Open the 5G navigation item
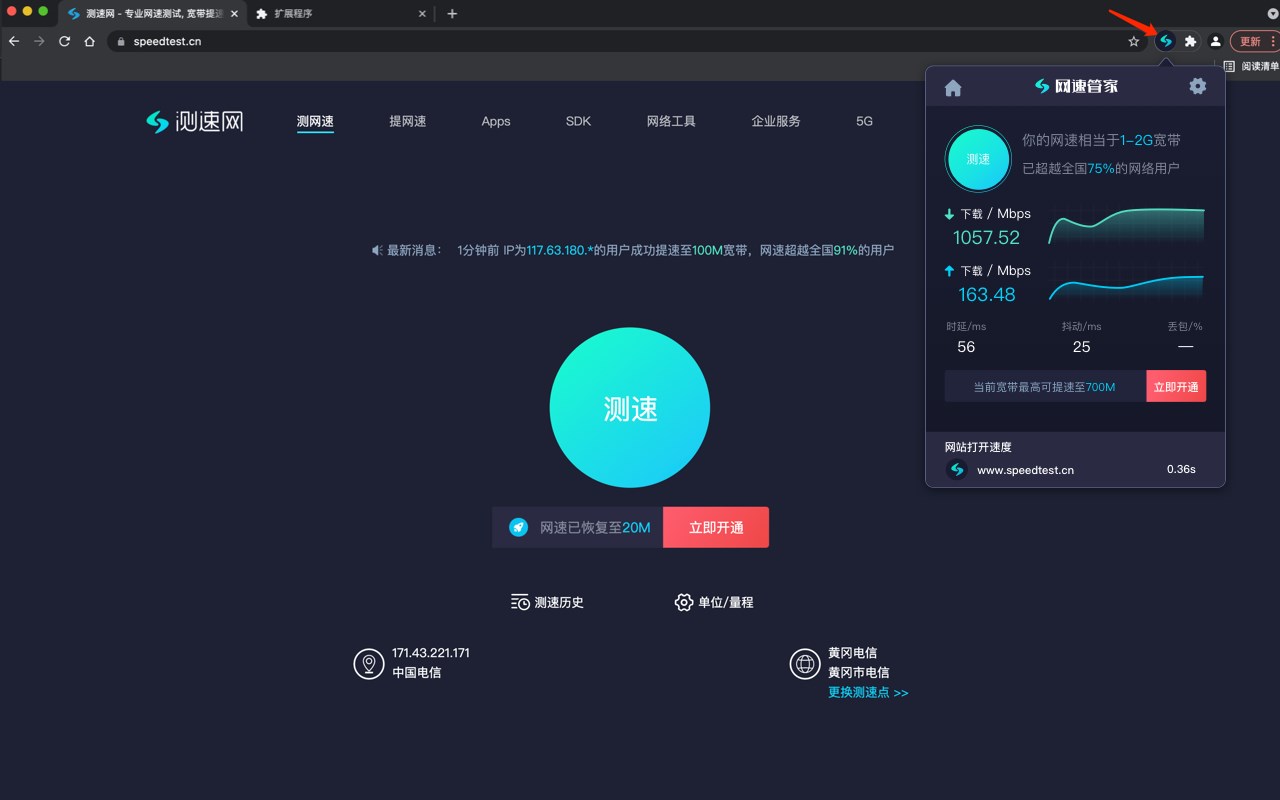Viewport: 1280px width, 800px height. [x=864, y=121]
